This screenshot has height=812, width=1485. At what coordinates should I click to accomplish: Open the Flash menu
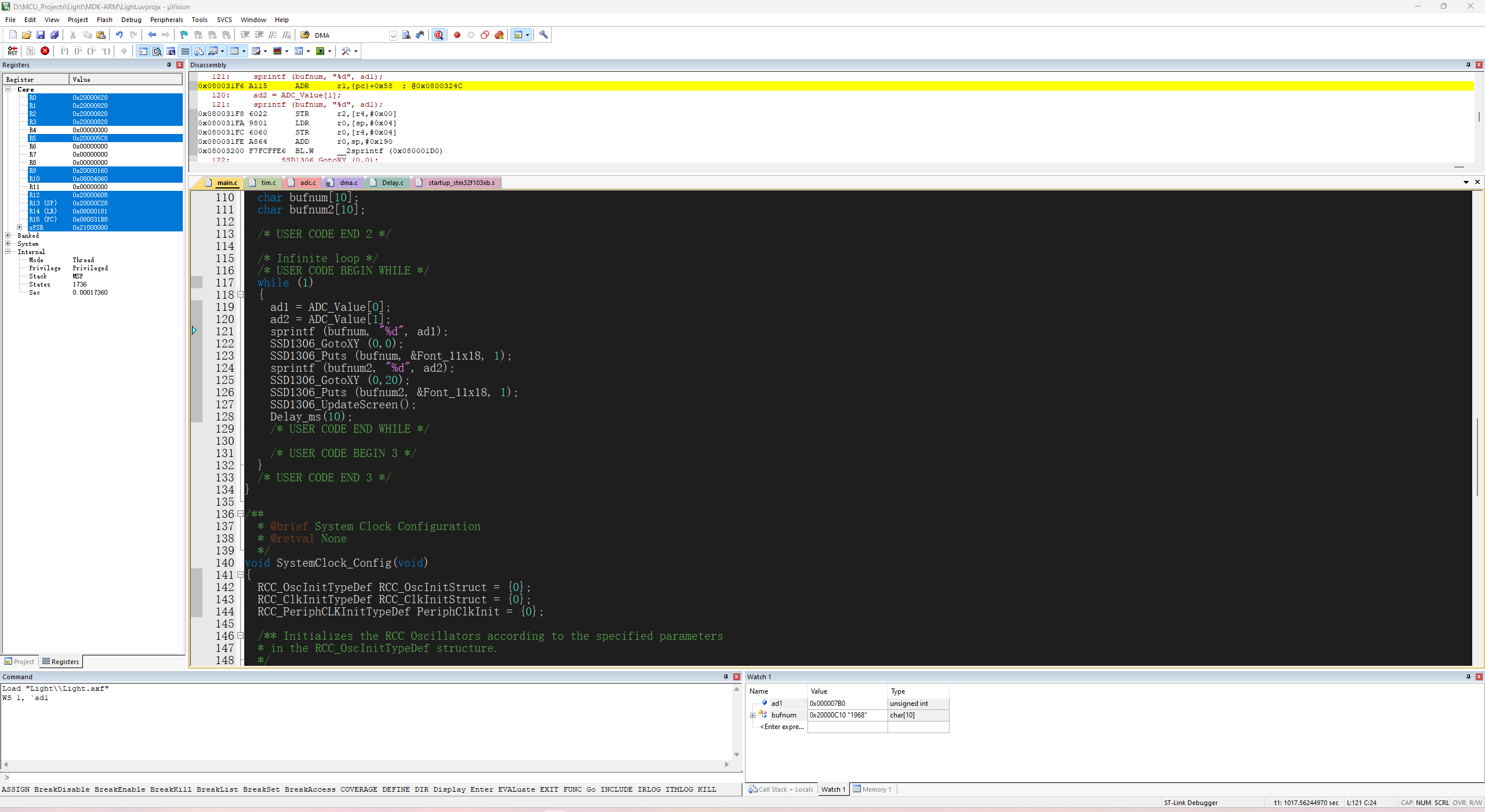(104, 20)
